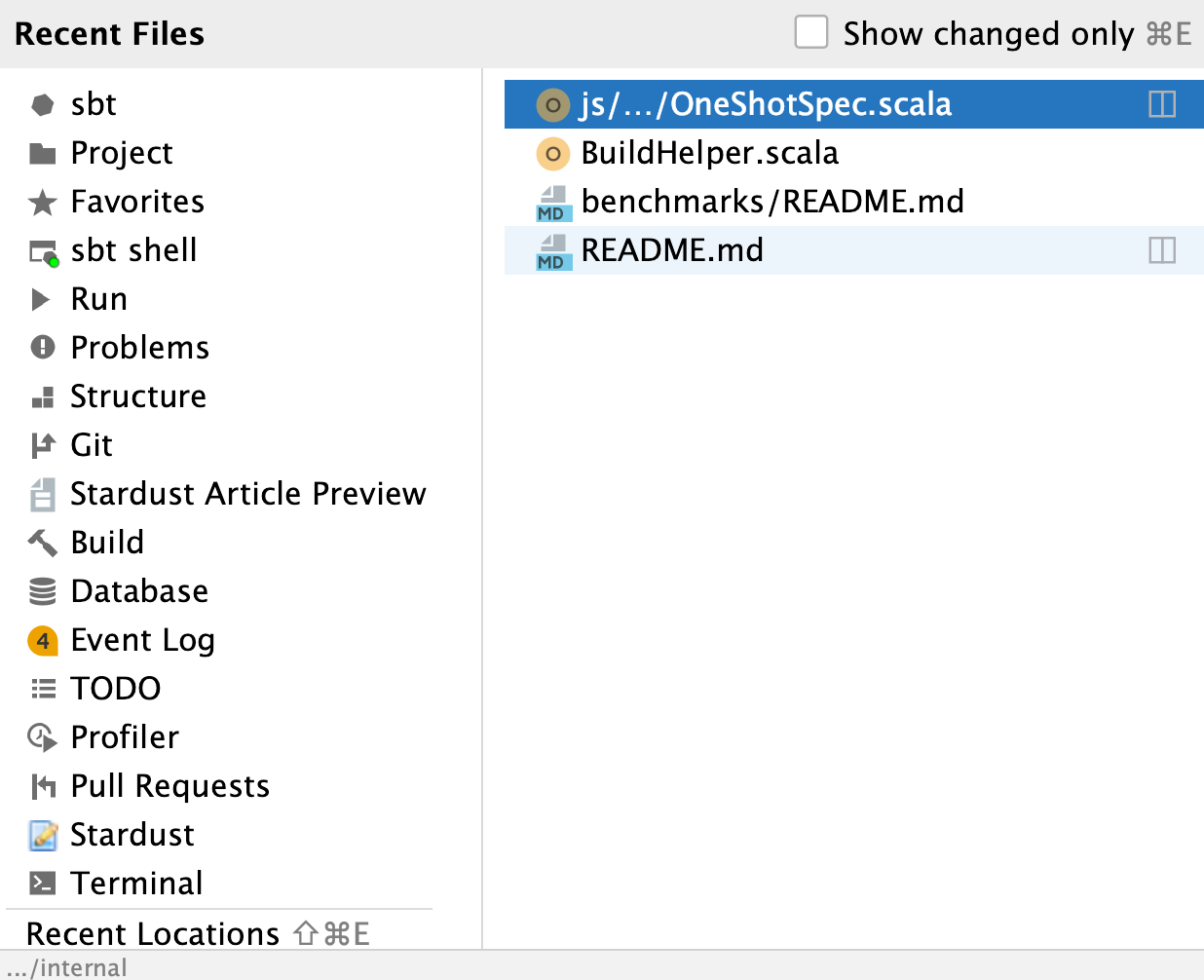Open README.md in split view
Viewport: 1204px width, 980px height.
1162,250
